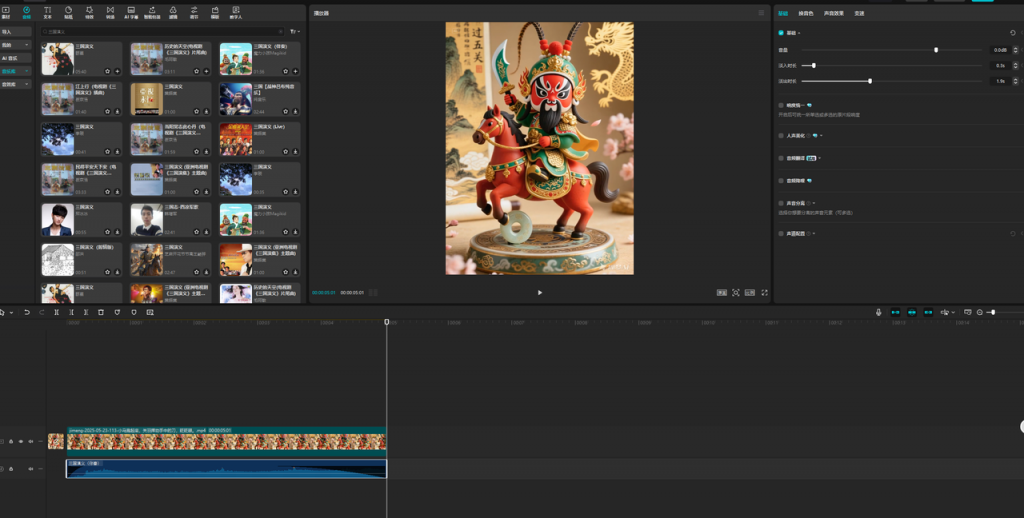Expand the 我的 sidebar dropdown

pos(27,44)
